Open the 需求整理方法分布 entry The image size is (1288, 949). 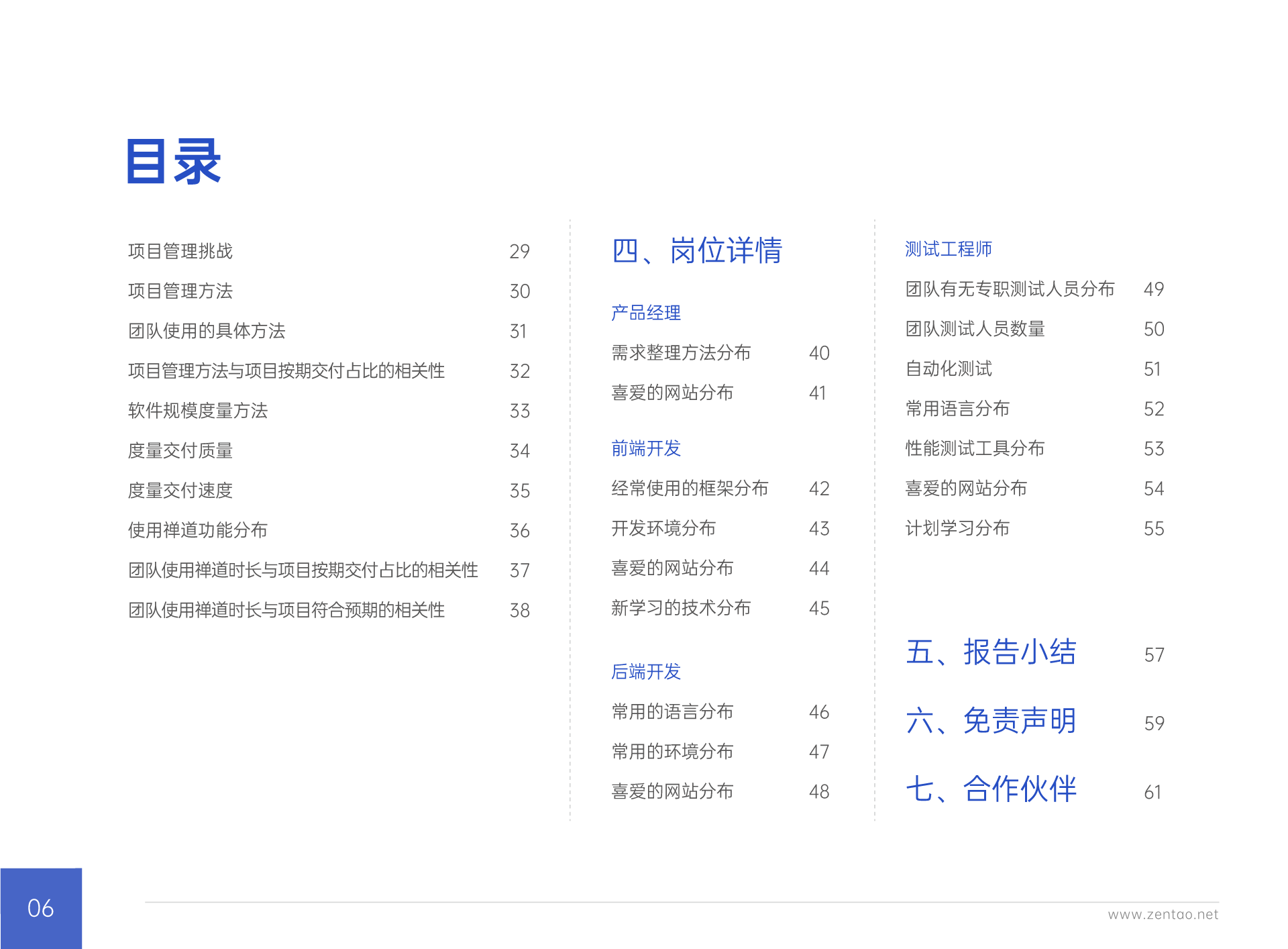pyautogui.click(x=680, y=353)
